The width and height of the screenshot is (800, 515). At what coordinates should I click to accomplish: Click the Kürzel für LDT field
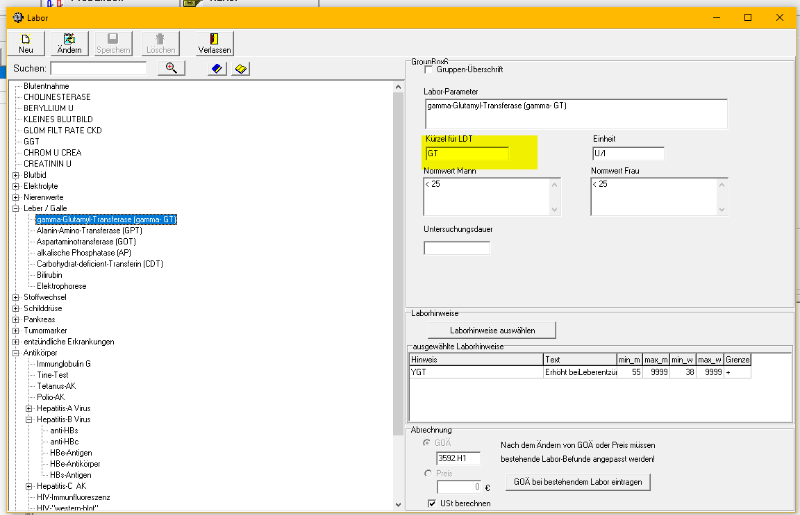[466, 154]
